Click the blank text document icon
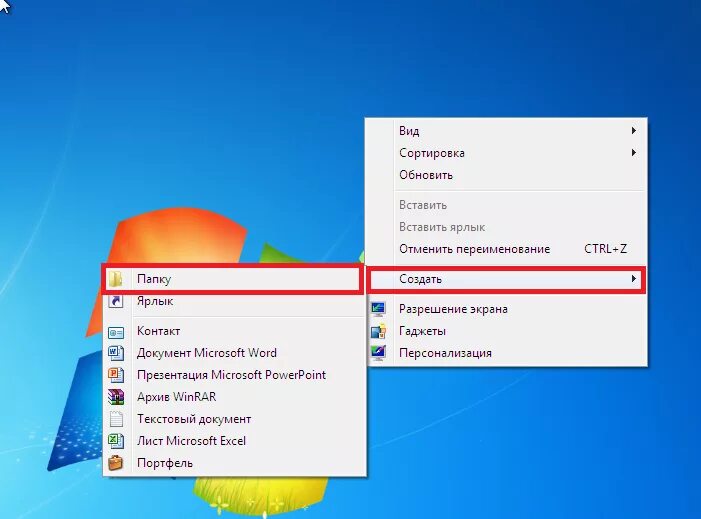The image size is (701, 519). [116, 419]
